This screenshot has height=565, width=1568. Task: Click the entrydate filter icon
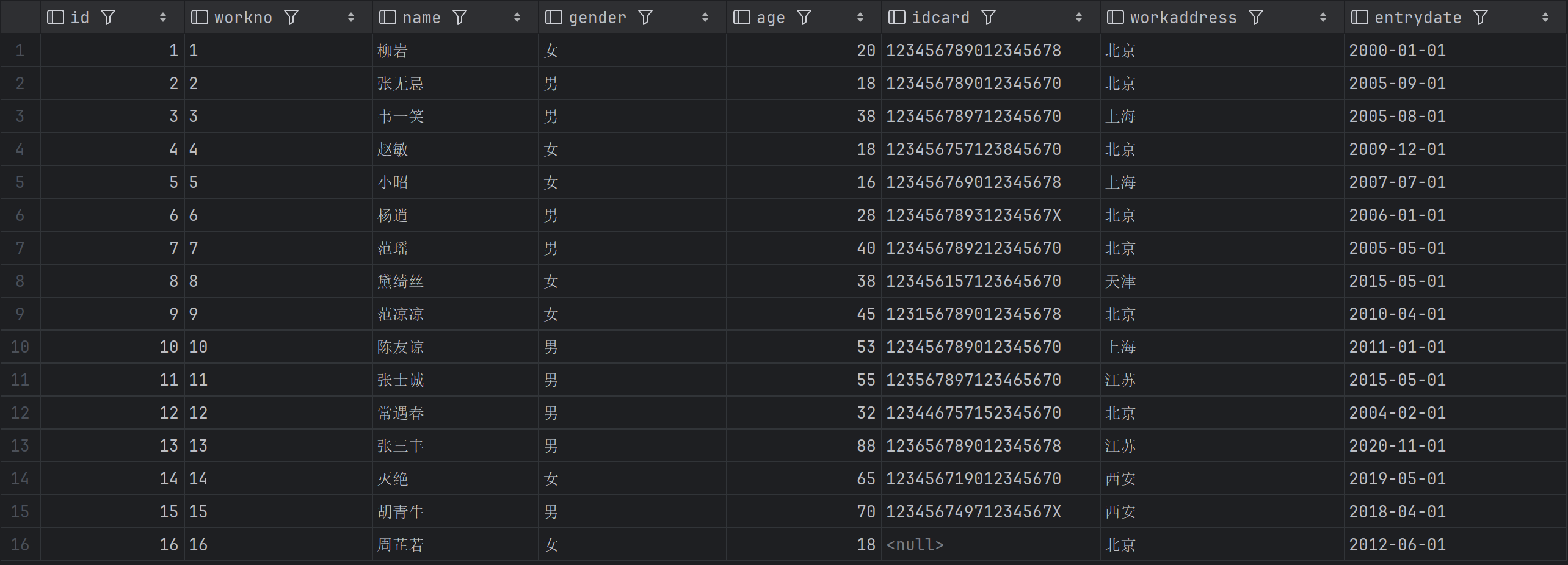point(1481,18)
